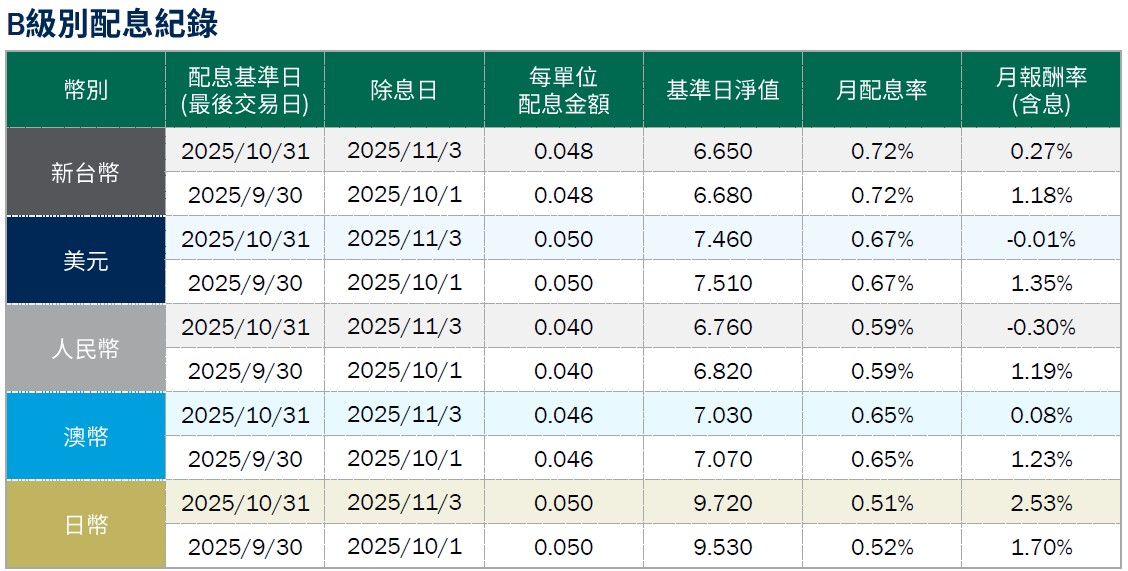Click the 配息基準日 column header
The image size is (1128, 571).
[244, 90]
